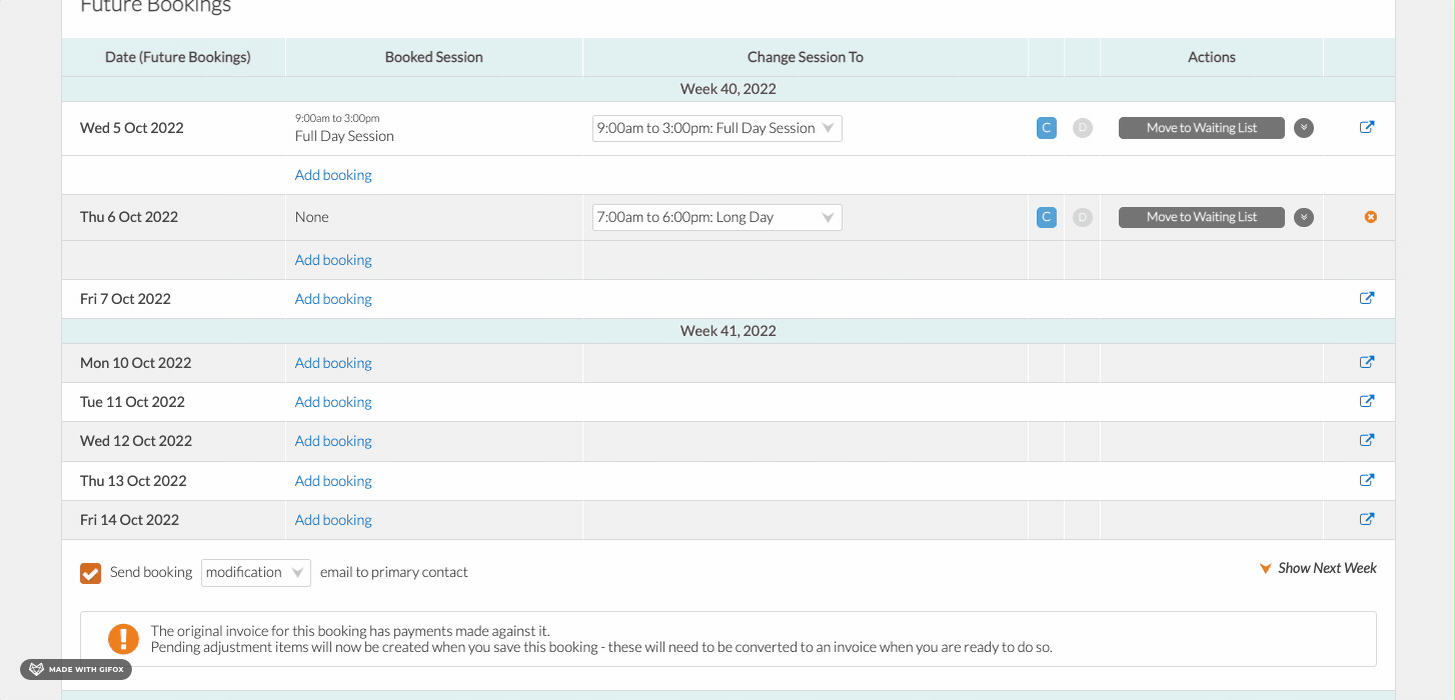Click the Future Bookings section heading
The height and width of the screenshot is (700, 1455).
pyautogui.click(x=155, y=7)
